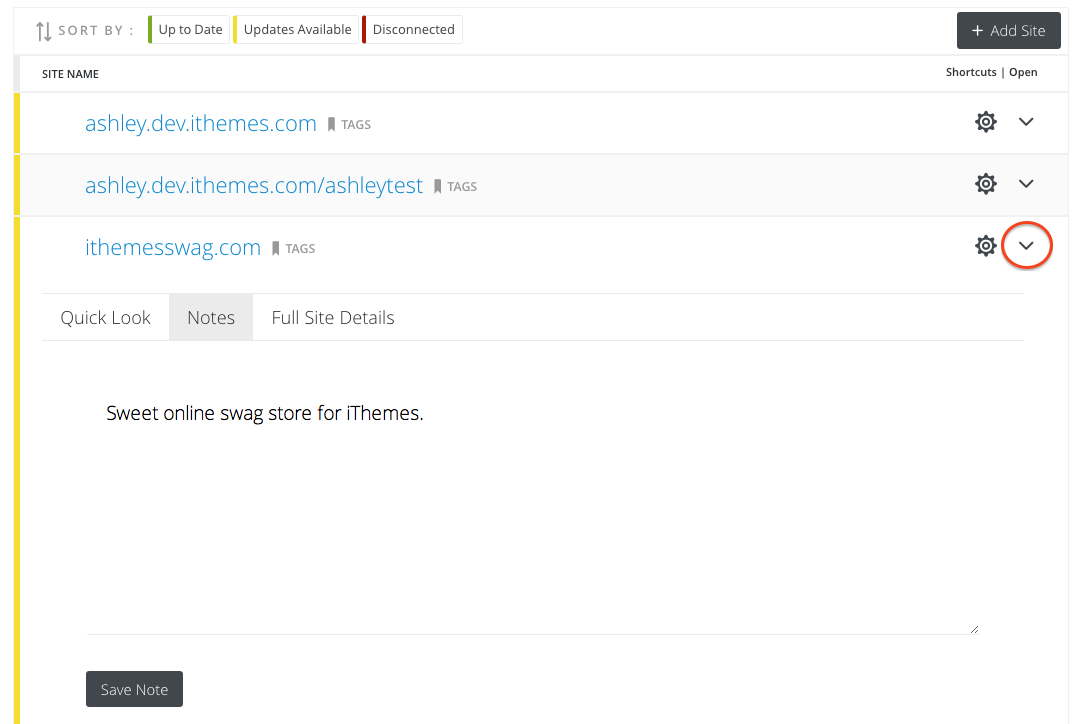The height and width of the screenshot is (724, 1086).
Task: Click the sort arrows icon
Action: point(44,31)
